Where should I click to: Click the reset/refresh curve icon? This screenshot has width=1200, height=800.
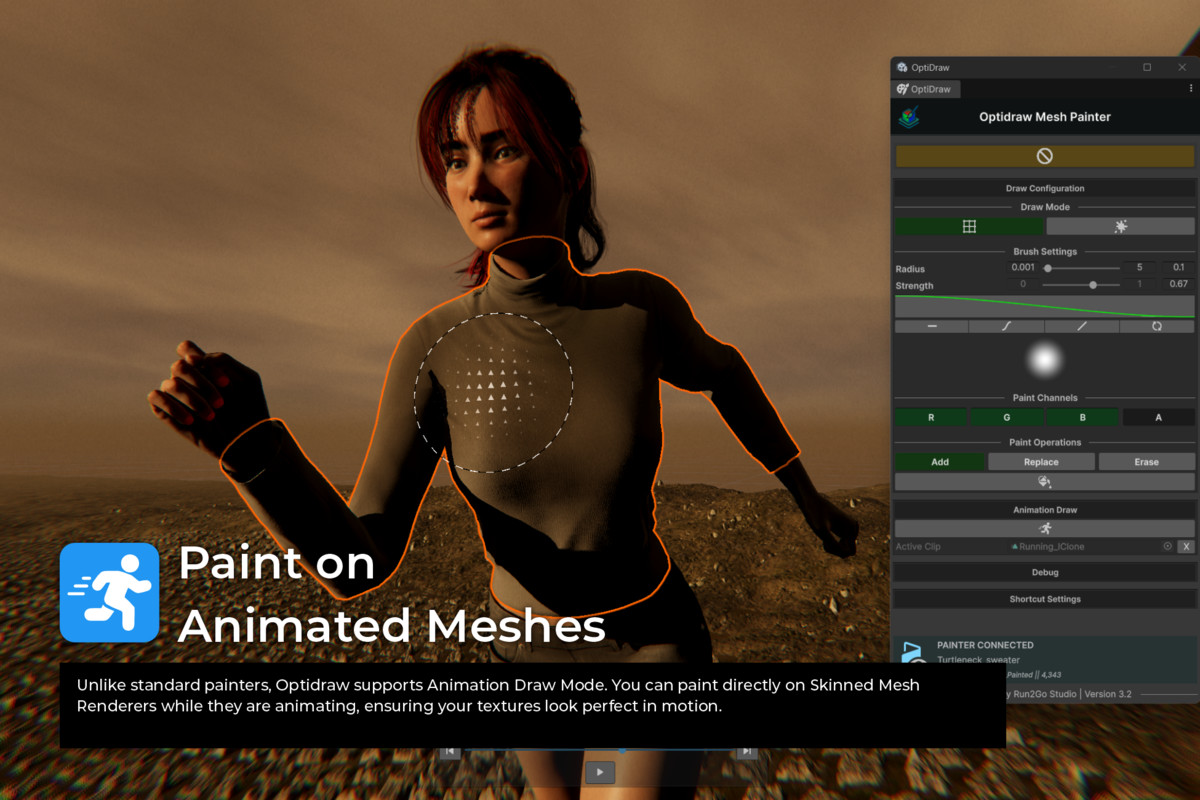click(1157, 326)
